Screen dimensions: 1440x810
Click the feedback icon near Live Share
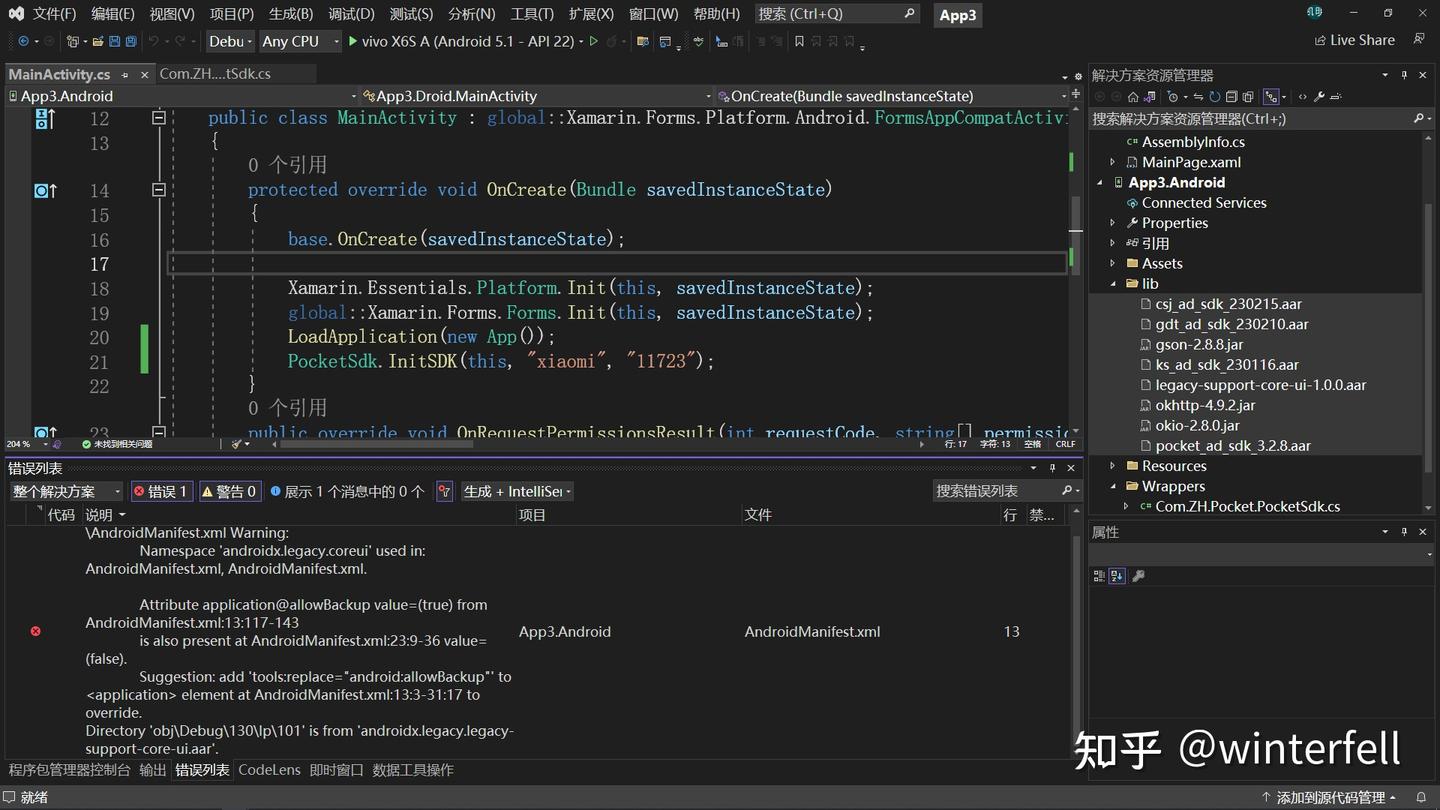[1418, 40]
